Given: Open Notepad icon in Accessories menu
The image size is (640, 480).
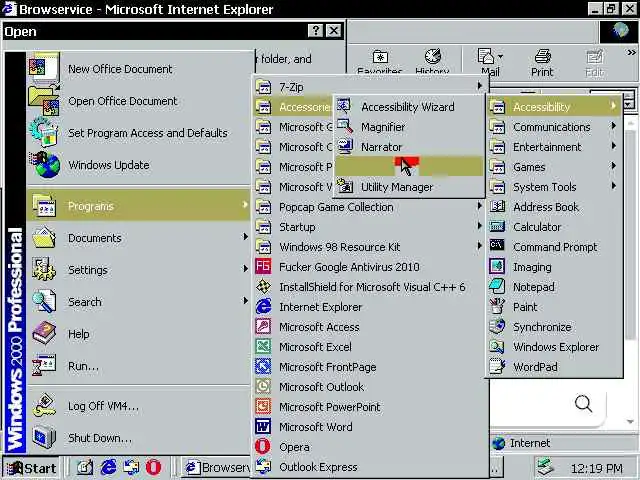Looking at the screenshot, I should 497,287.
